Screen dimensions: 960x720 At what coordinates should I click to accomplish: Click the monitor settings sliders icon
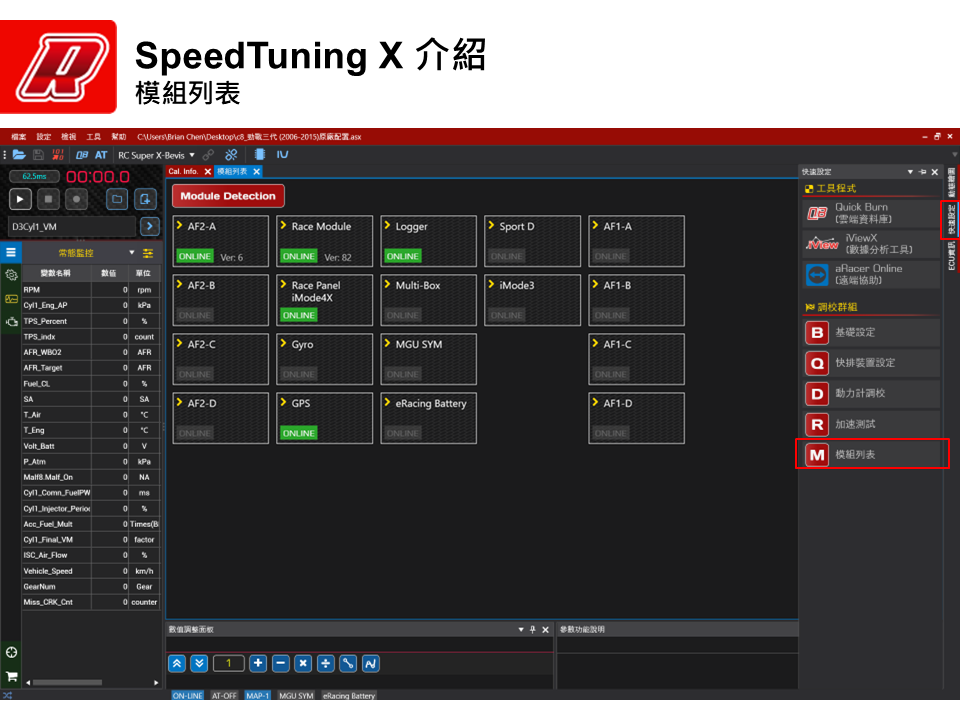pyautogui.click(x=148, y=253)
